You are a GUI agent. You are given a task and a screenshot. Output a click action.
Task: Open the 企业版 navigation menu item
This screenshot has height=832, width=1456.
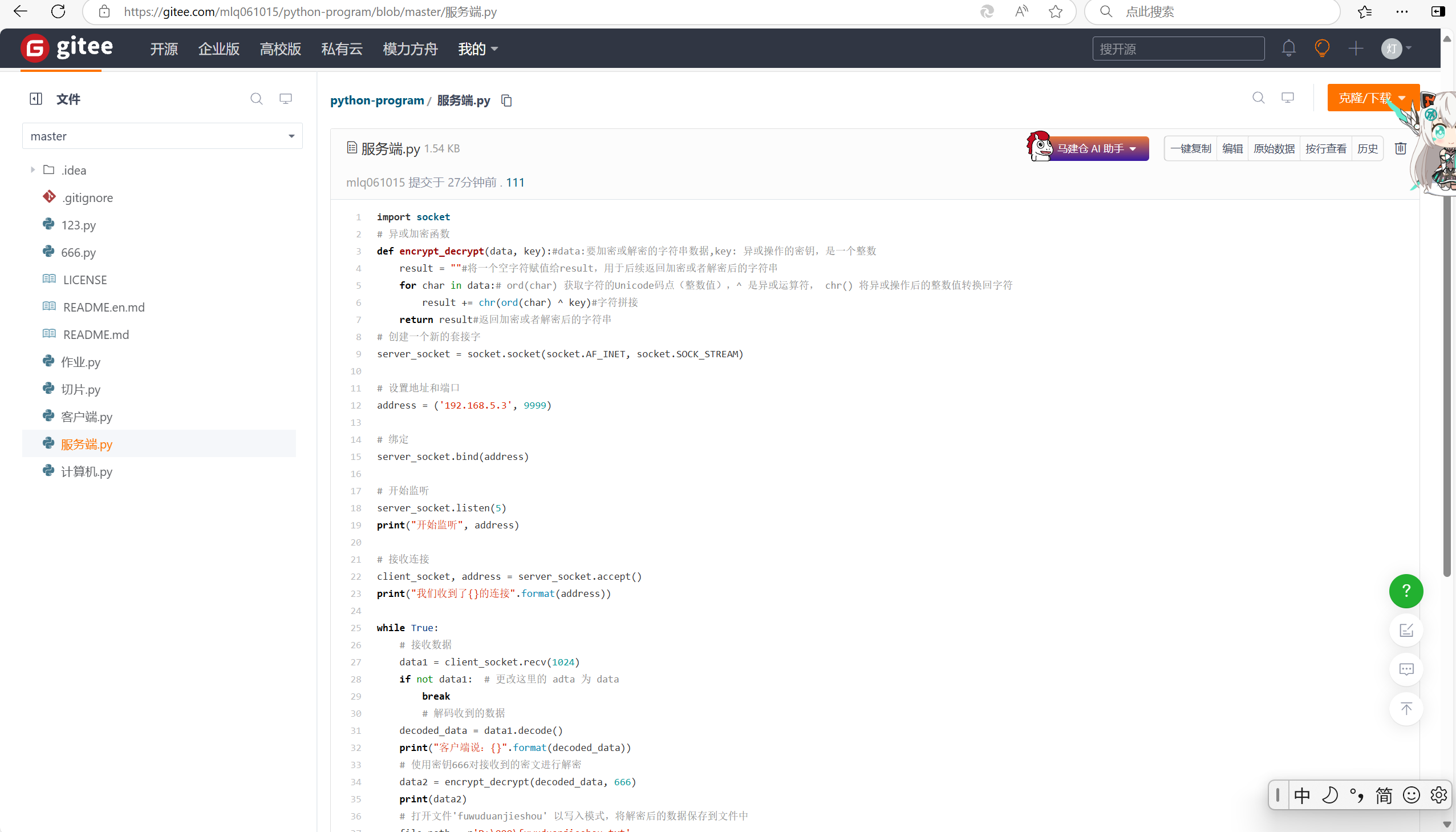(x=218, y=49)
